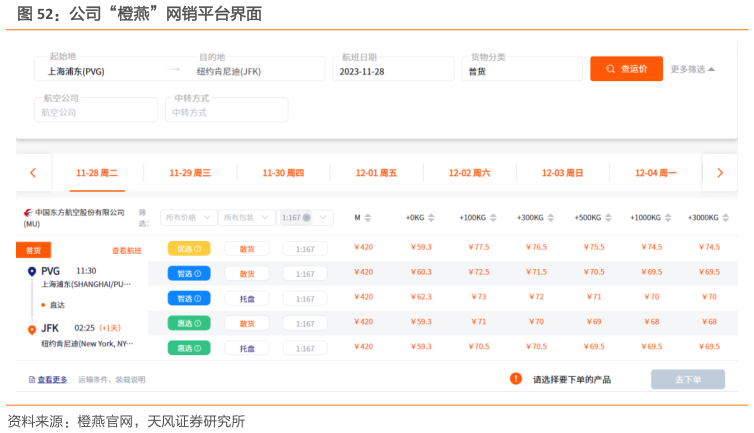Click the orange exclamation warning icon
754x433 pixels.
click(516, 379)
